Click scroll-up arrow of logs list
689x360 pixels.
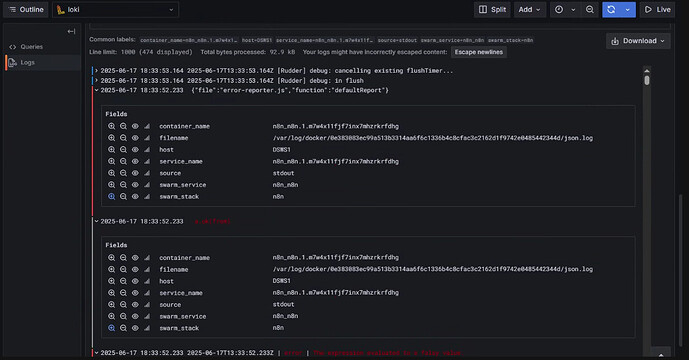coord(647,71)
